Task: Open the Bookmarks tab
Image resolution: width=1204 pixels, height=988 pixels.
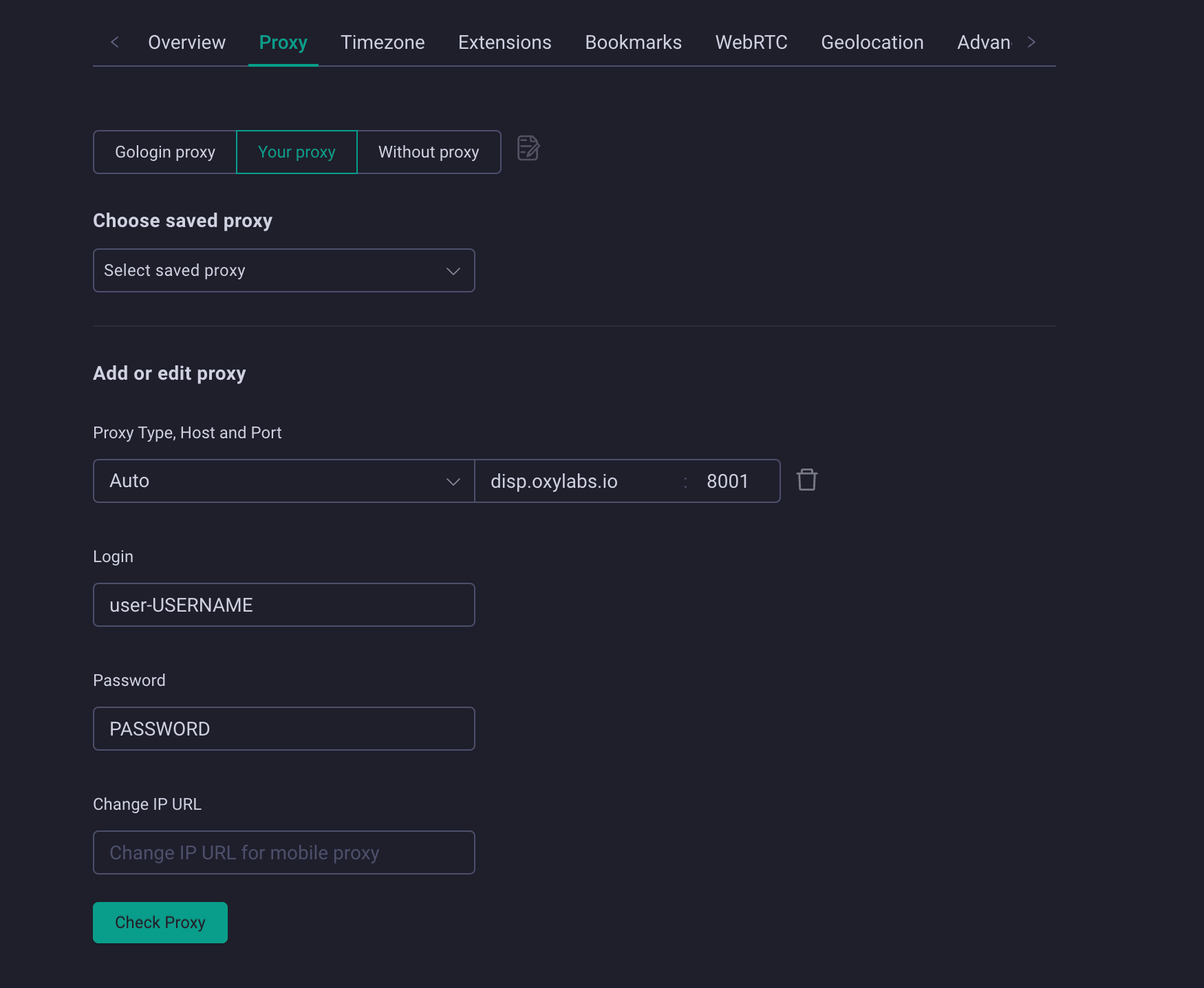Action: click(634, 43)
